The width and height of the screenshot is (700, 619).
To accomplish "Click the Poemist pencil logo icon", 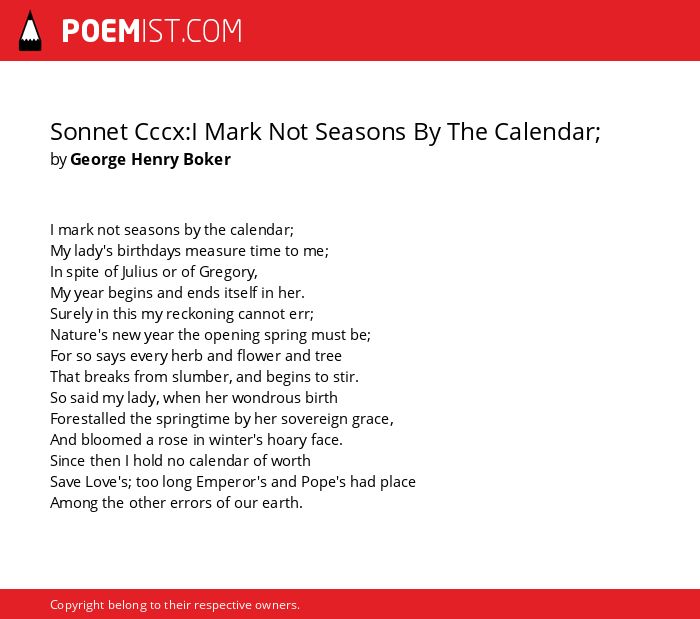I will pos(30,31).
